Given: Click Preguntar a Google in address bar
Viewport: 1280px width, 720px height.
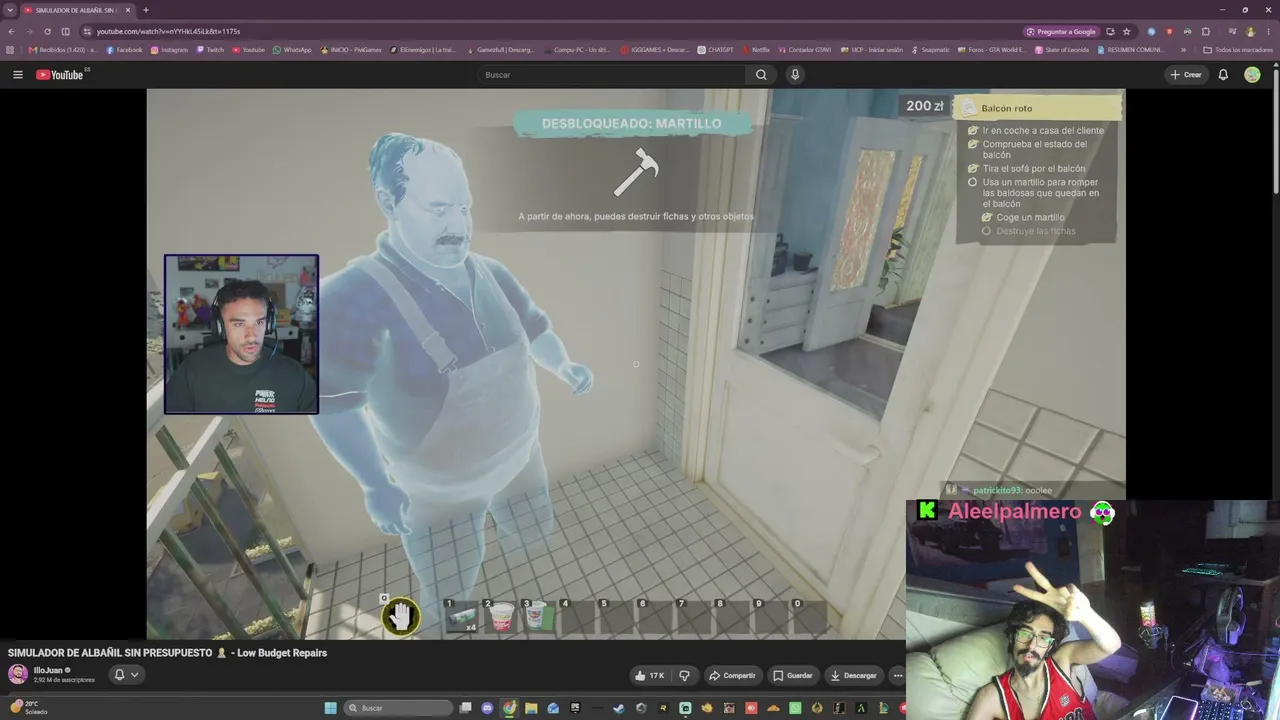Looking at the screenshot, I should (x=1062, y=31).
